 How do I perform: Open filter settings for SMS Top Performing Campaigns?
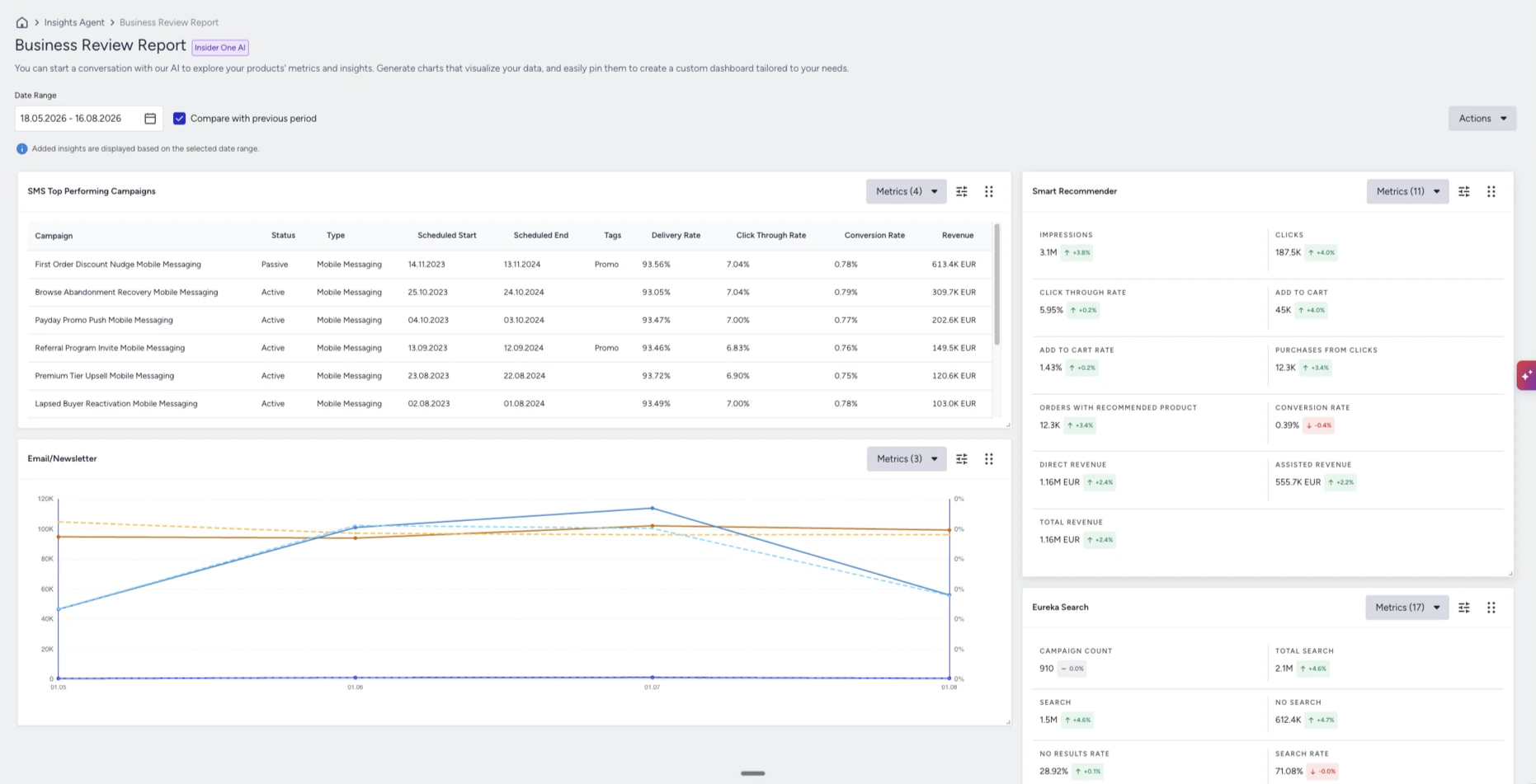point(962,191)
